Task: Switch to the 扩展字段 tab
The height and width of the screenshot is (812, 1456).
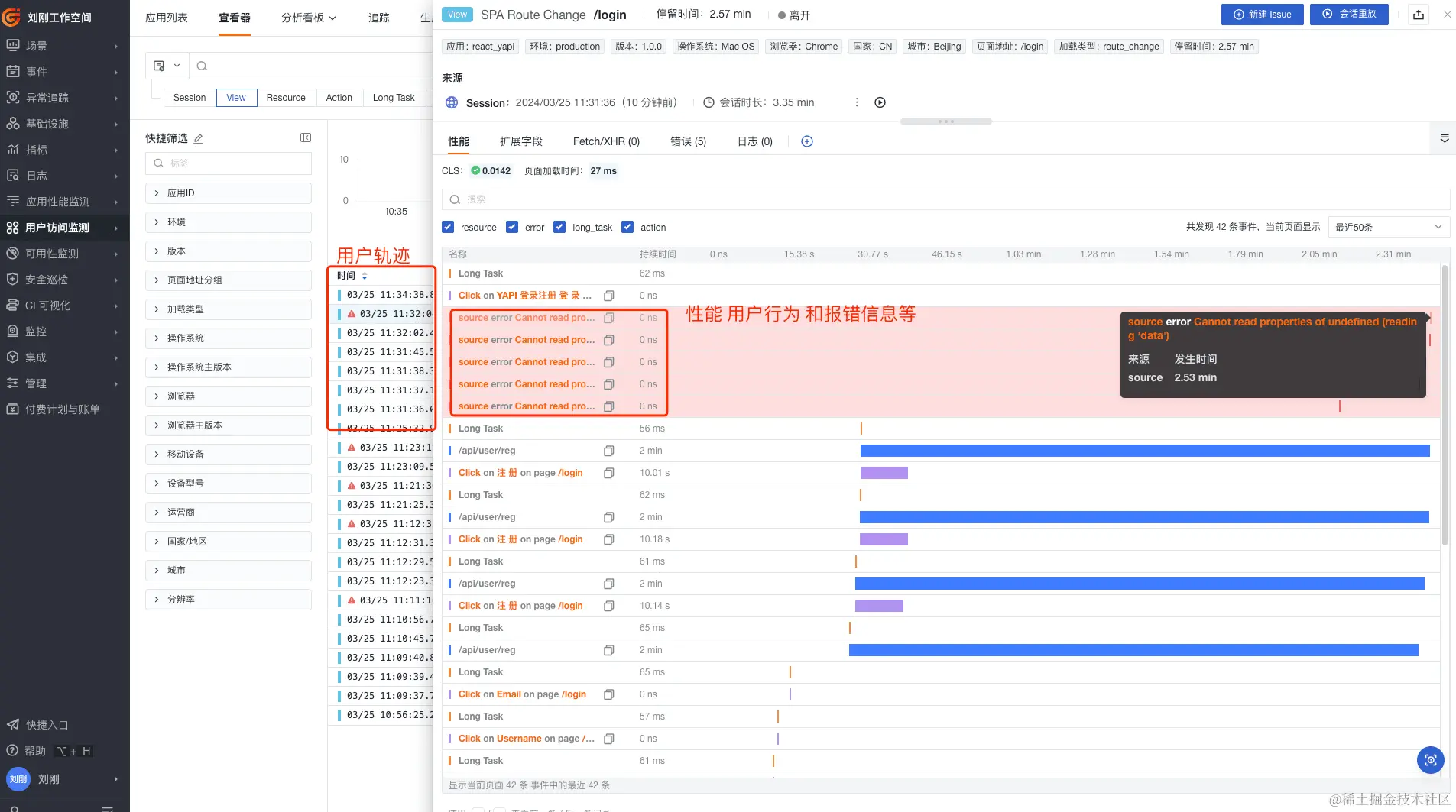Action: pyautogui.click(x=520, y=141)
